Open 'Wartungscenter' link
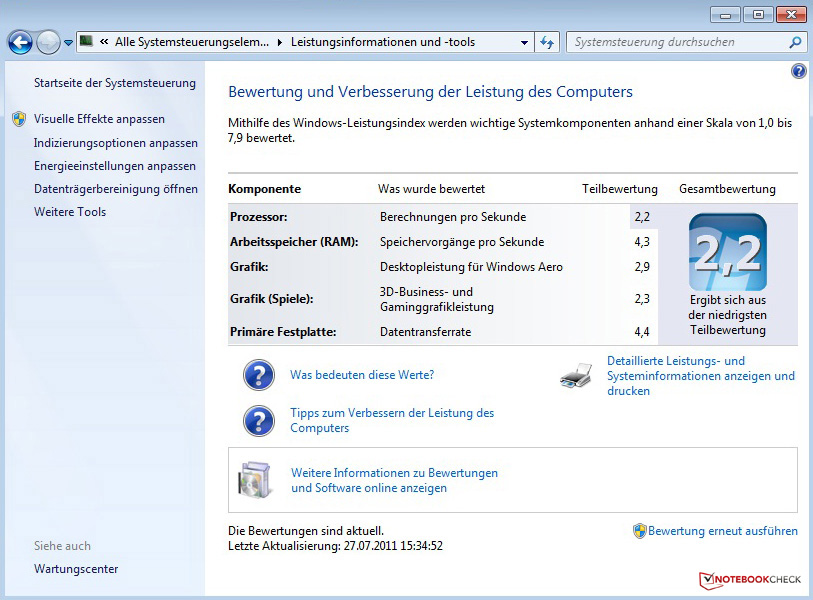Image resolution: width=813 pixels, height=600 pixels. pos(76,569)
